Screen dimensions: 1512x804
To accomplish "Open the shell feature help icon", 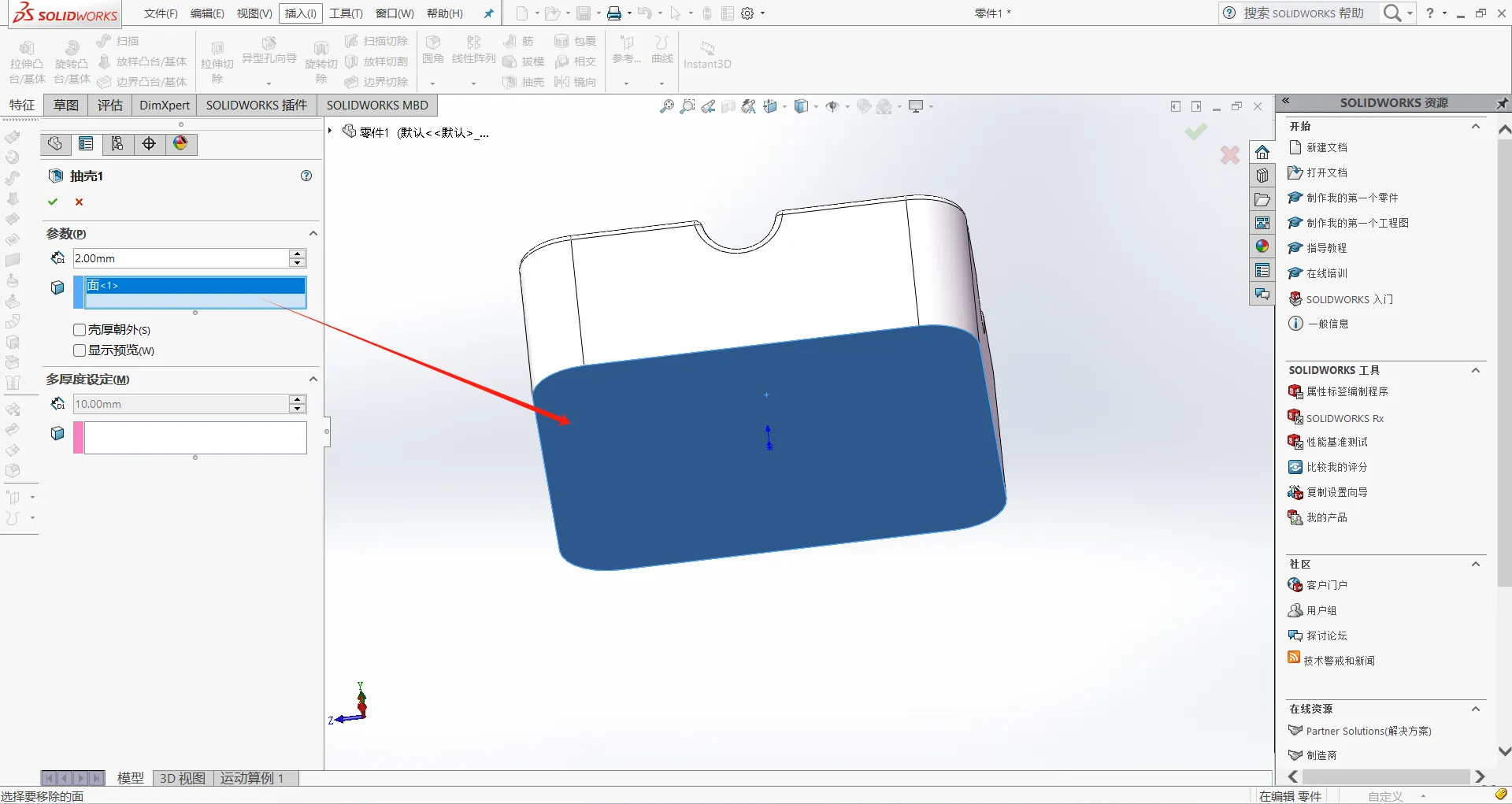I will [306, 176].
